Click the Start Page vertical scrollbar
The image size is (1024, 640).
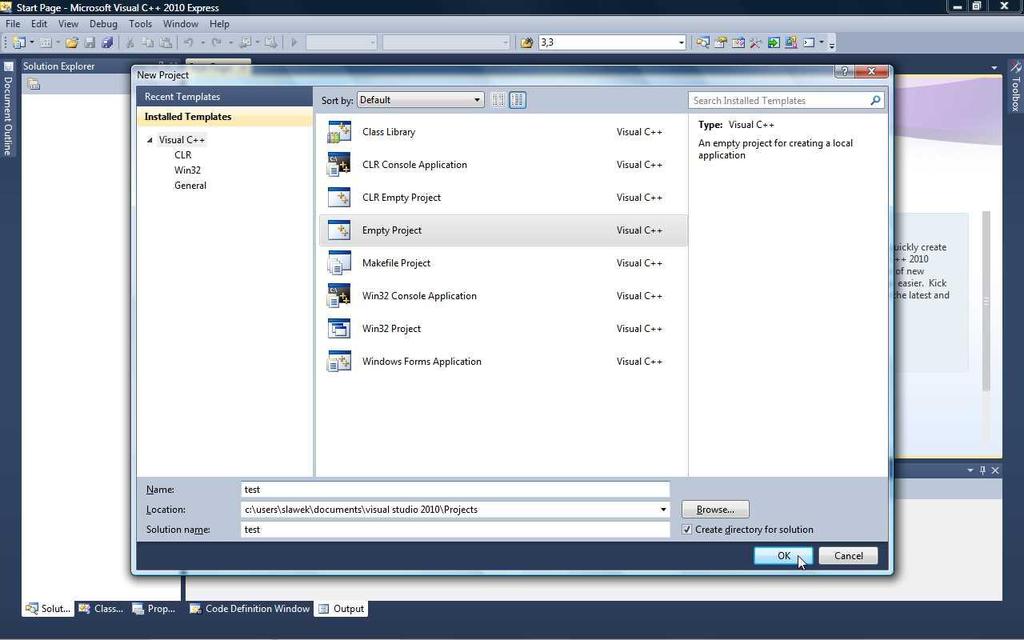point(986,301)
